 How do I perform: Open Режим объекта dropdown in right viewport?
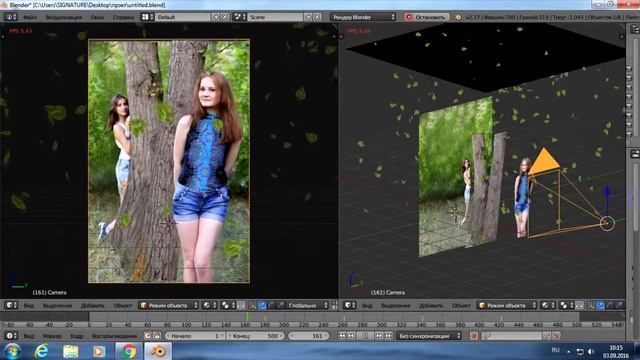507,305
